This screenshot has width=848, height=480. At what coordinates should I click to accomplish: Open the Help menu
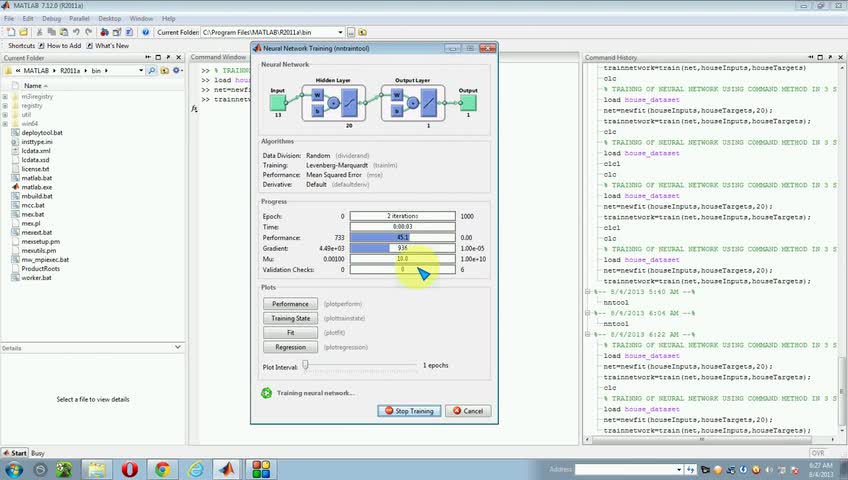(x=169, y=18)
